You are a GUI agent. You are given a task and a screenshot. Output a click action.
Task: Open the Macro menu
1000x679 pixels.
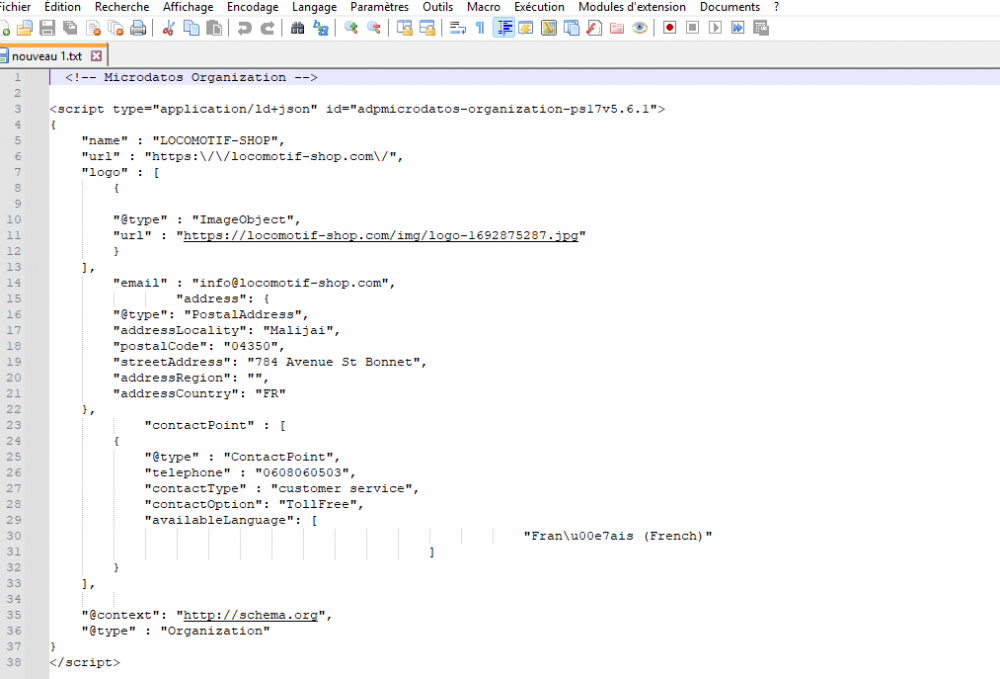tap(483, 7)
